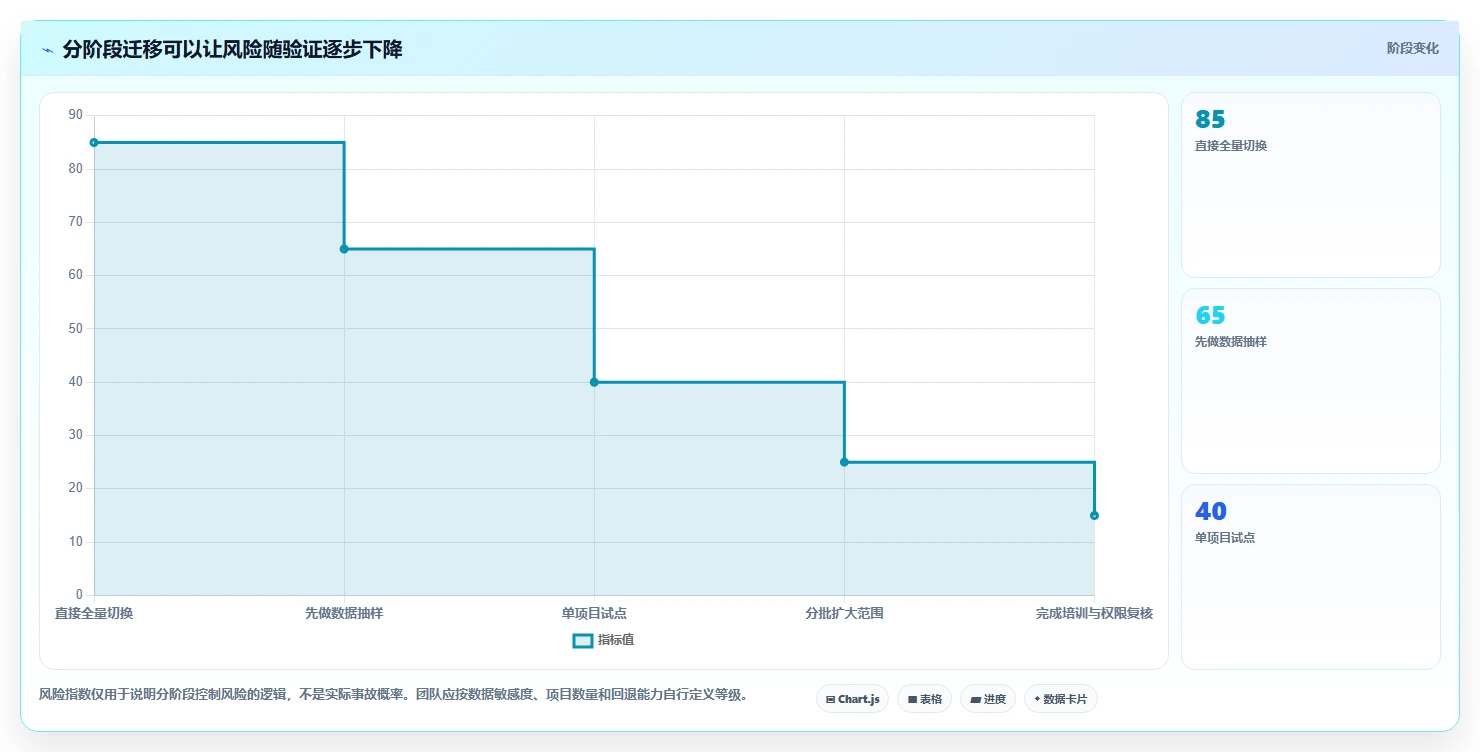Toggle the 指标值 legend entry

click(x=603, y=640)
